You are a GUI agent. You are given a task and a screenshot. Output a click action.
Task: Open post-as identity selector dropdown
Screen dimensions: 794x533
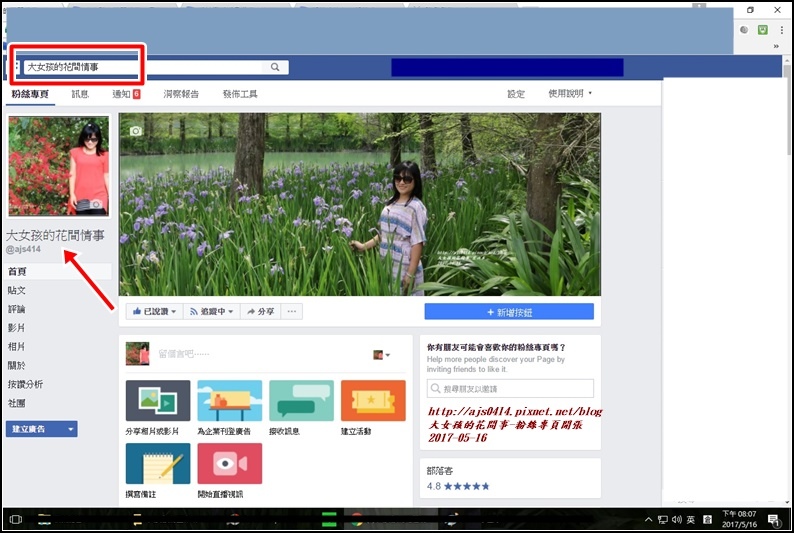(381, 355)
